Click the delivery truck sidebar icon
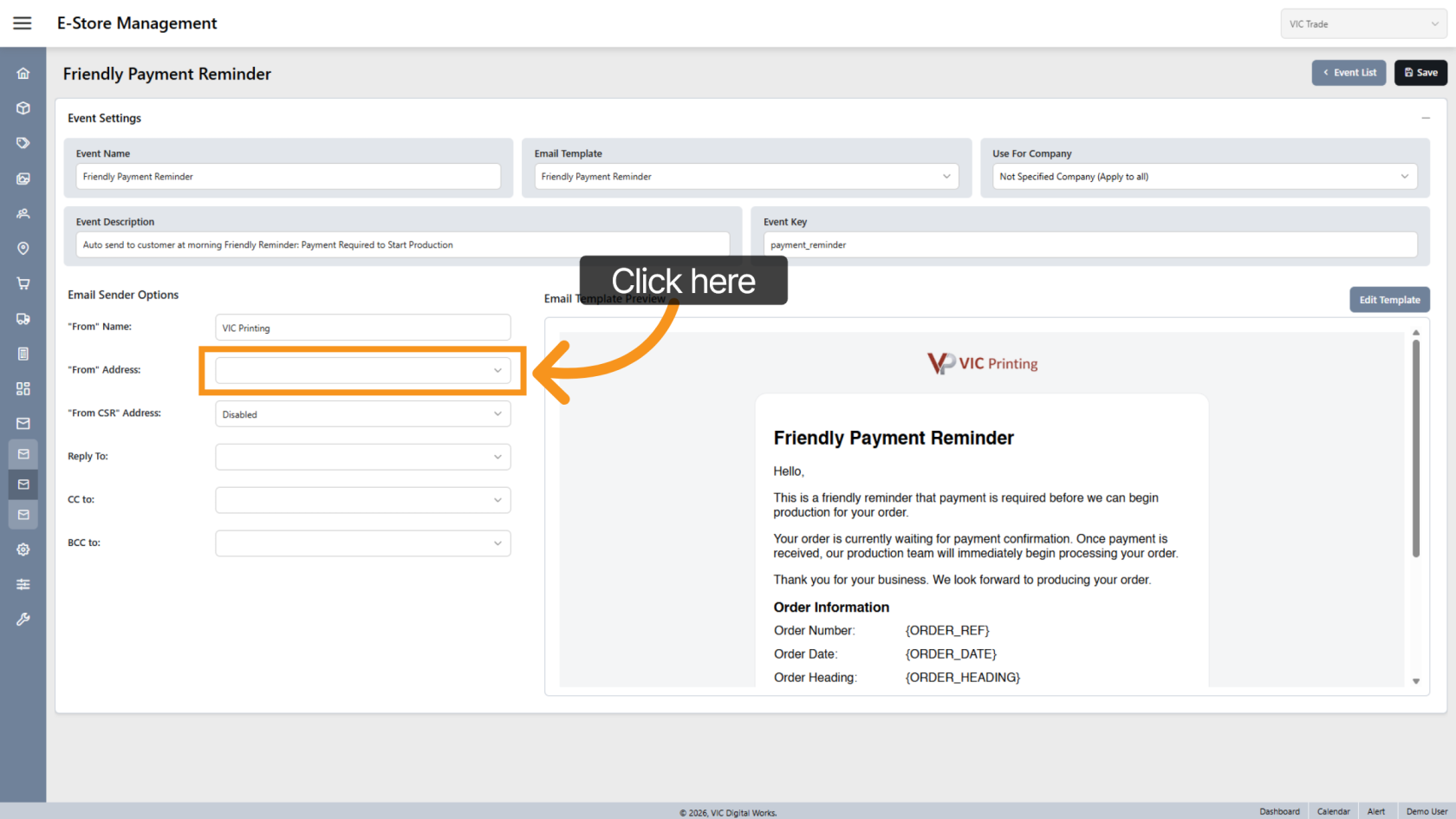This screenshot has height=819, width=1456. pos(23,319)
